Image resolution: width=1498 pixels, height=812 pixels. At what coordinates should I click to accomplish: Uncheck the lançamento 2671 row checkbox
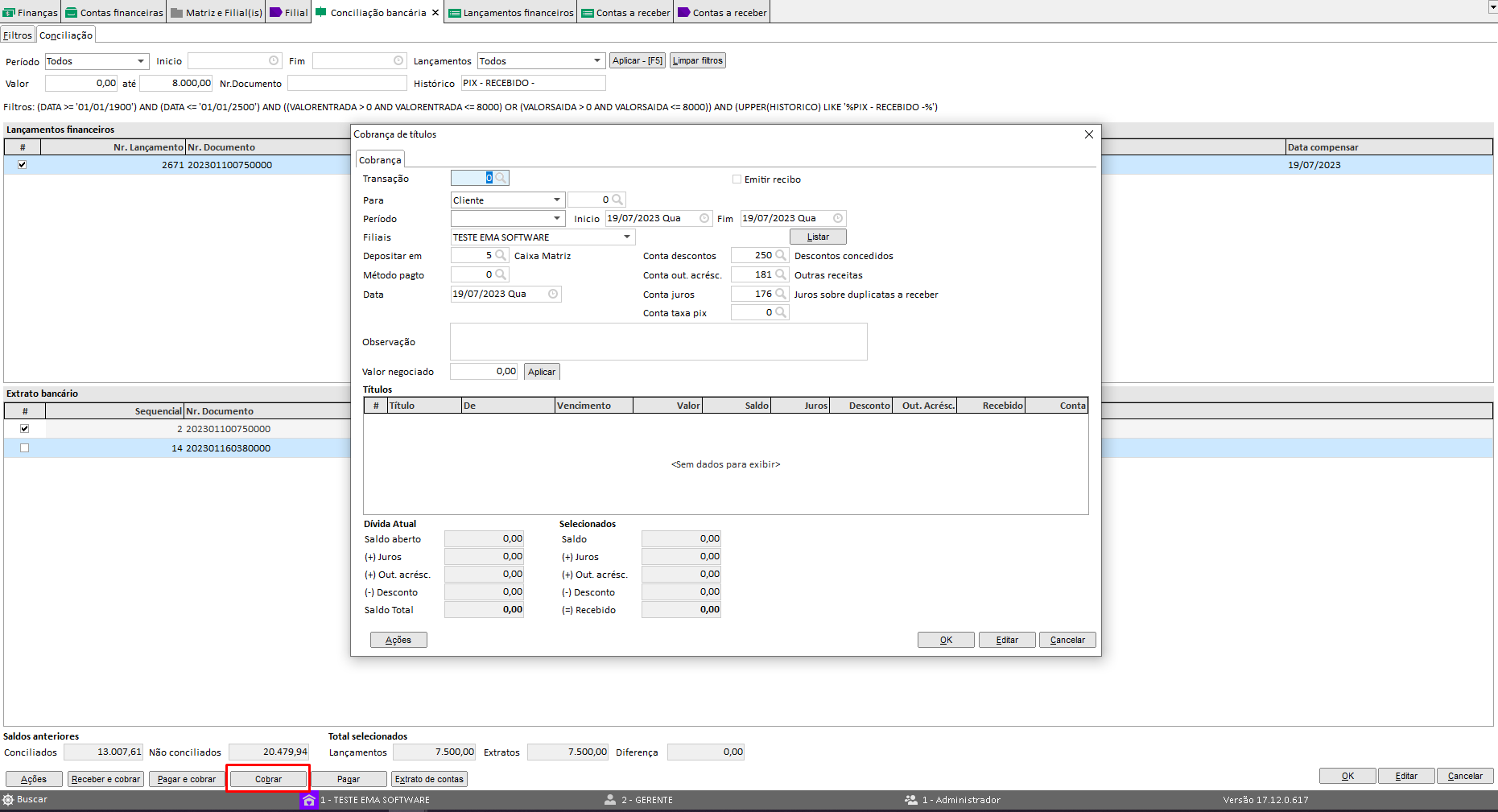point(23,164)
